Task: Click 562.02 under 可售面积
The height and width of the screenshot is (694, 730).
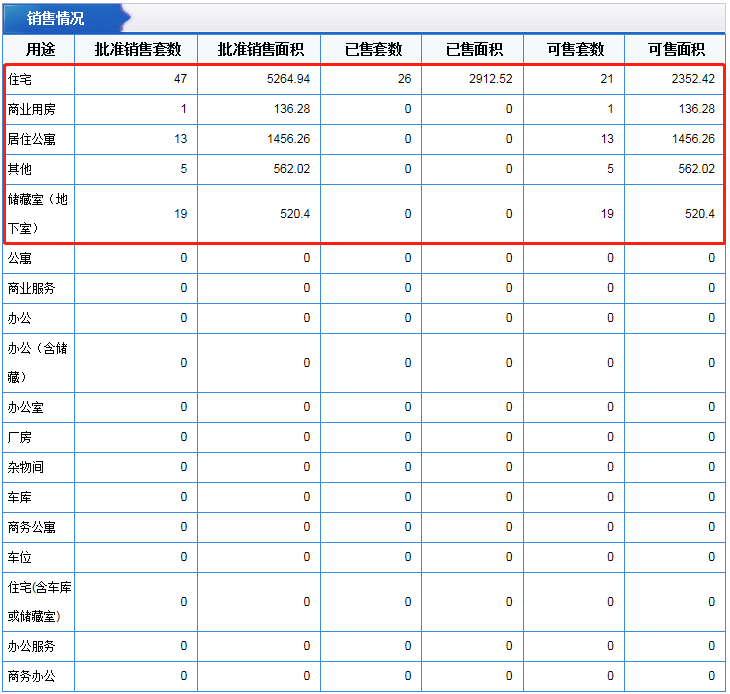Action: pyautogui.click(x=696, y=168)
